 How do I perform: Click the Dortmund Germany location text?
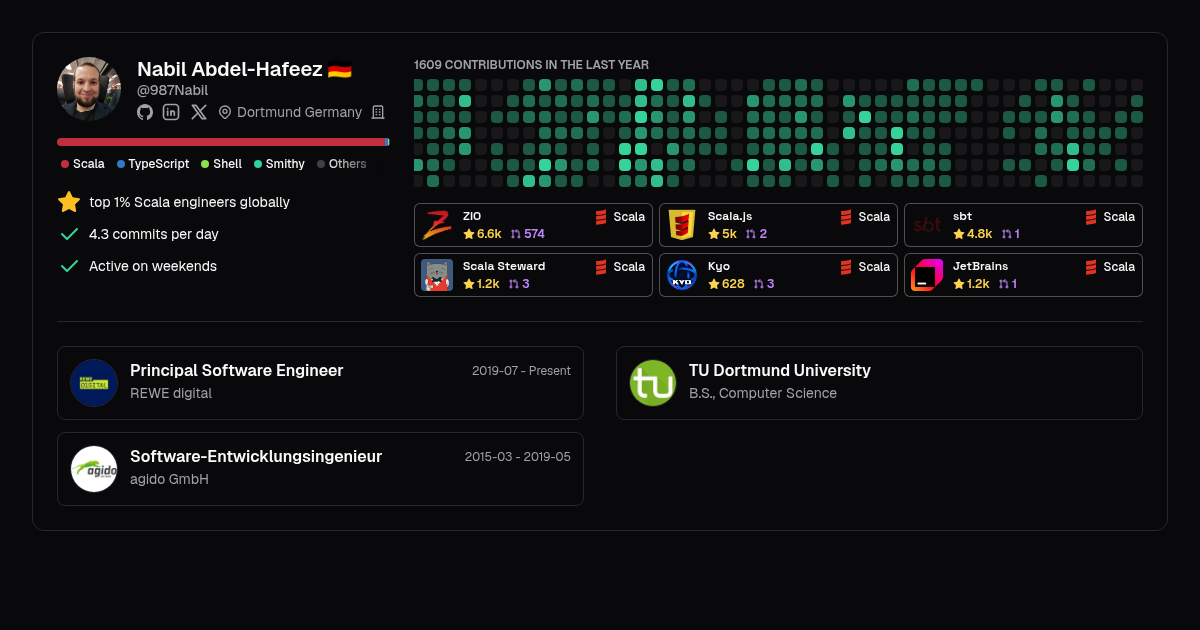pyautogui.click(x=299, y=112)
